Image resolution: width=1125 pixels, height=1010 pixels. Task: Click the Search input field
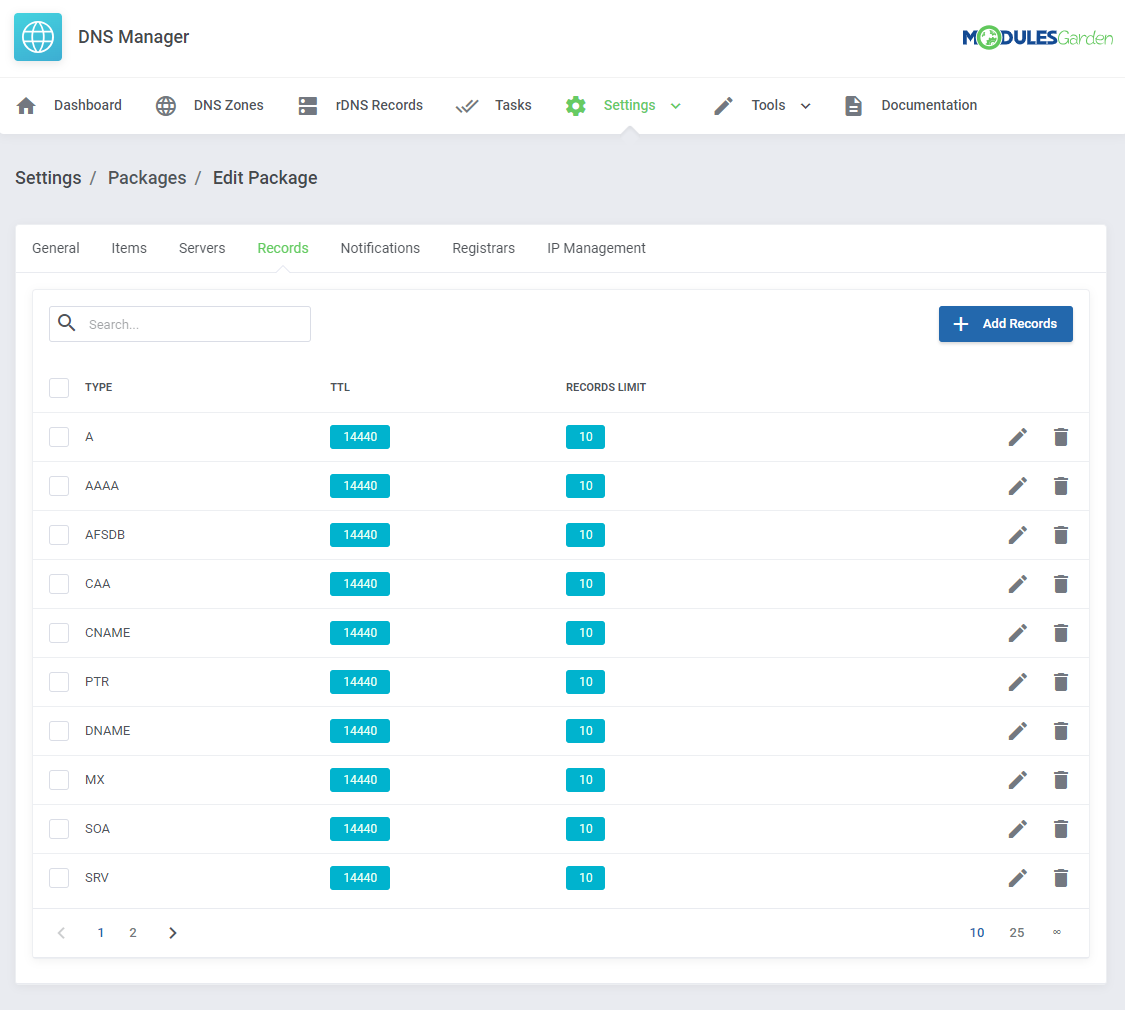click(180, 324)
